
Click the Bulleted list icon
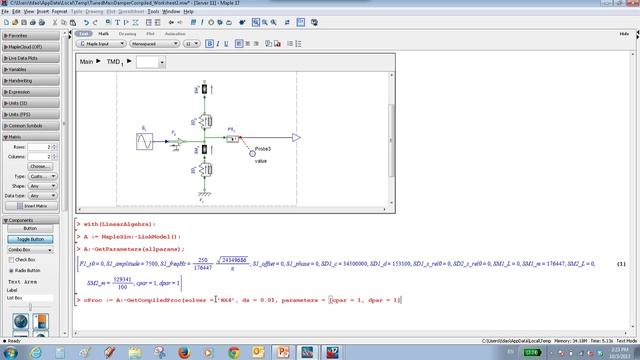[x=290, y=44]
